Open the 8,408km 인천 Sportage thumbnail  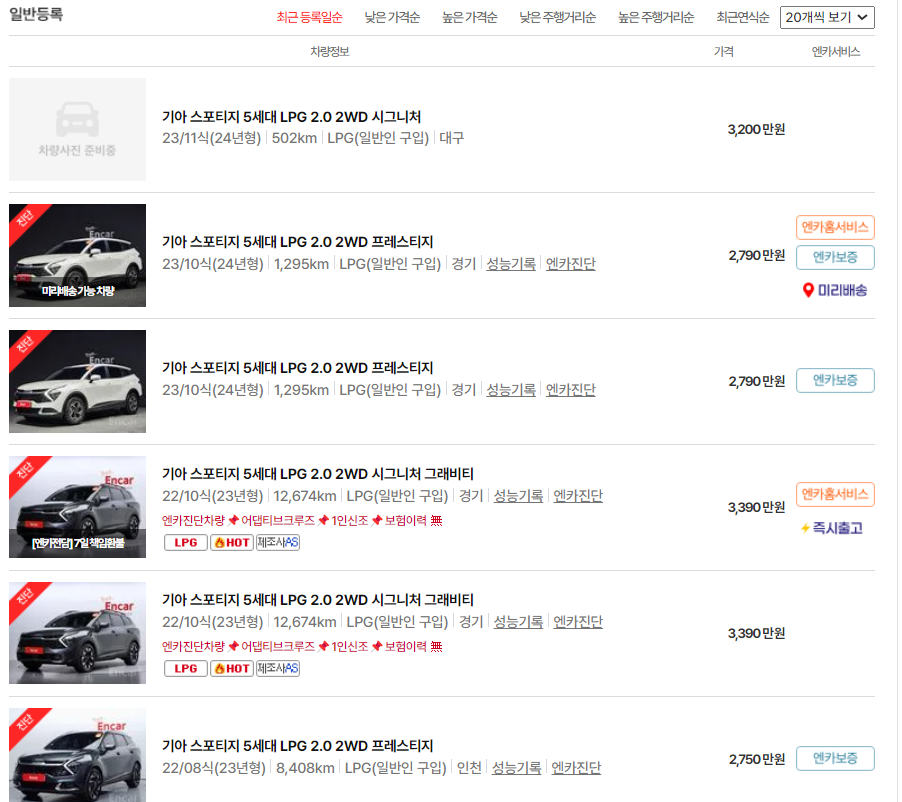[77, 755]
